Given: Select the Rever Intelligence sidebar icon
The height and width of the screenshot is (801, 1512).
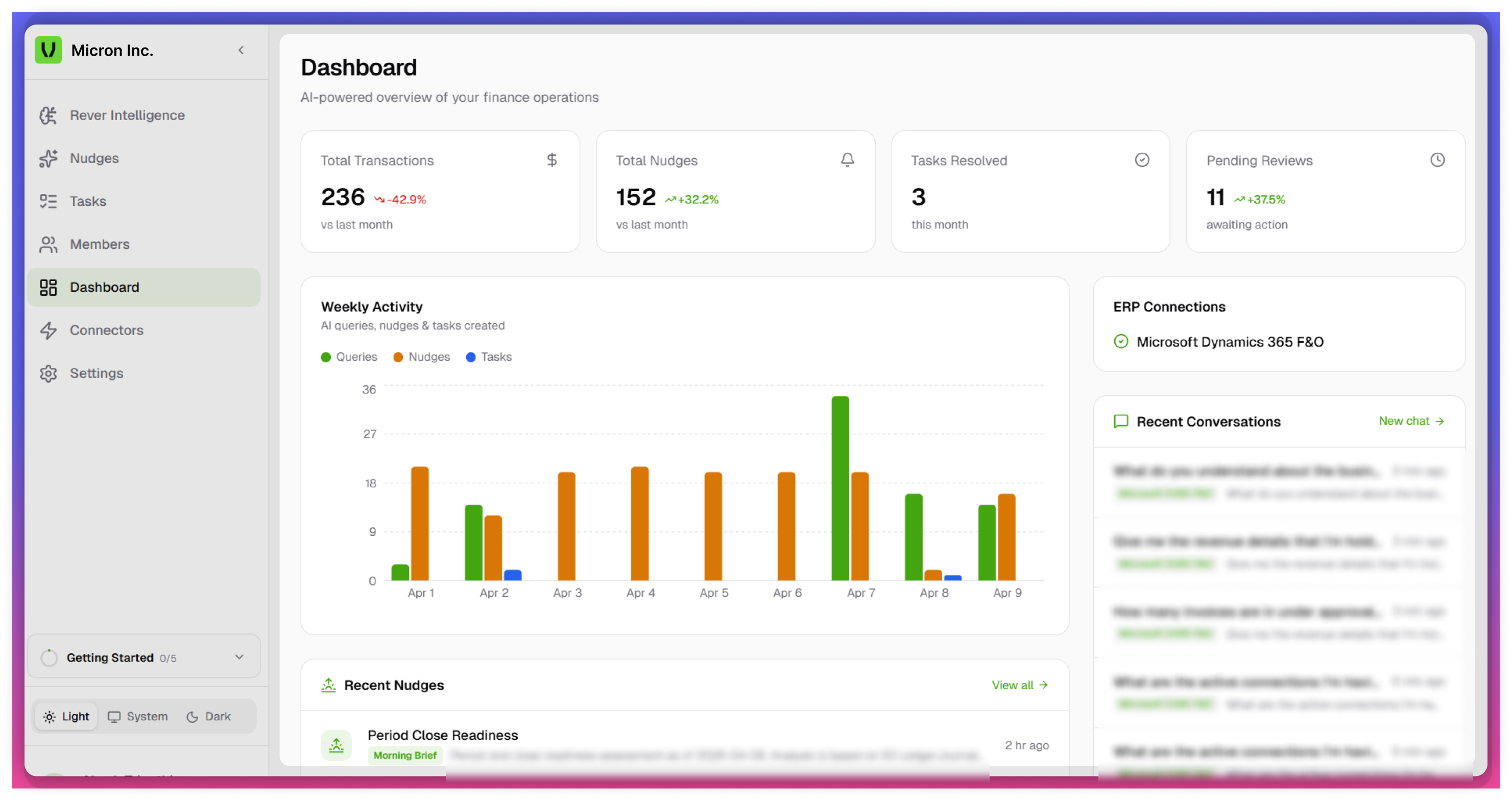Looking at the screenshot, I should click(50, 115).
